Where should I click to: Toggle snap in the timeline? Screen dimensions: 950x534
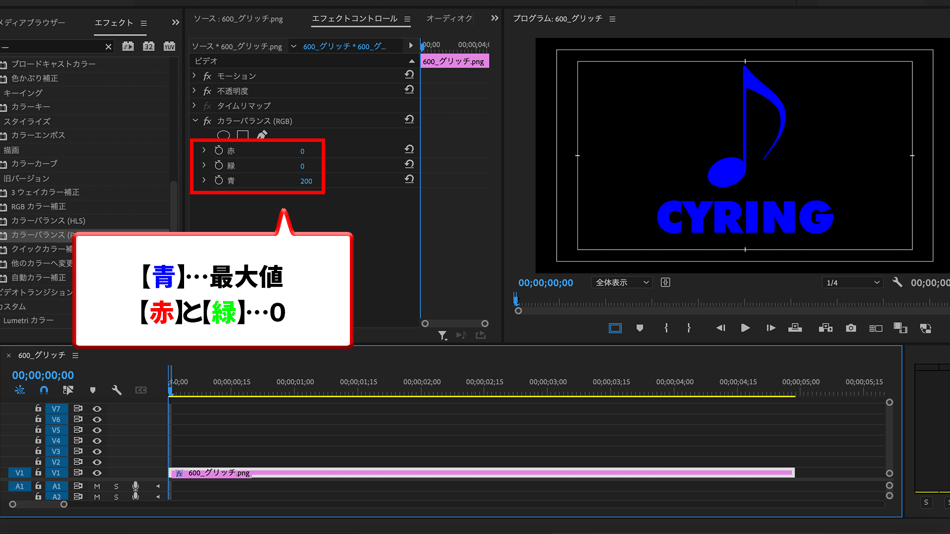click(x=44, y=390)
